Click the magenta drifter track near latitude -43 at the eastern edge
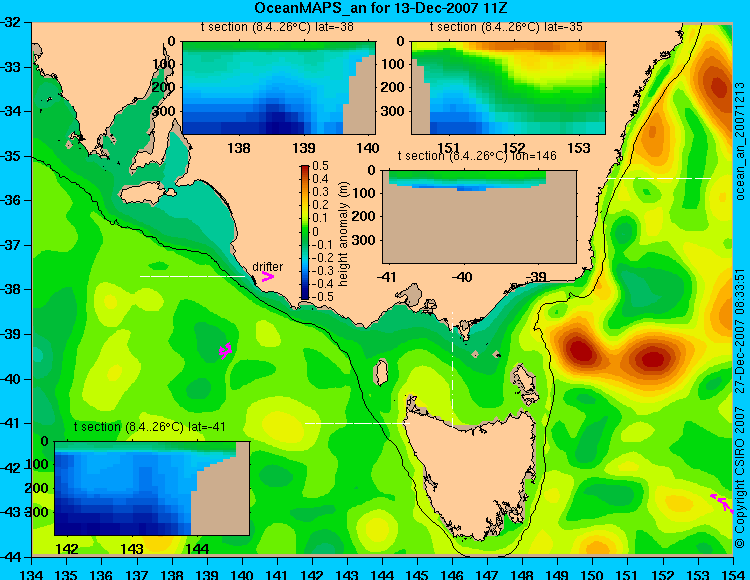The width and height of the screenshot is (750, 580). [722, 503]
